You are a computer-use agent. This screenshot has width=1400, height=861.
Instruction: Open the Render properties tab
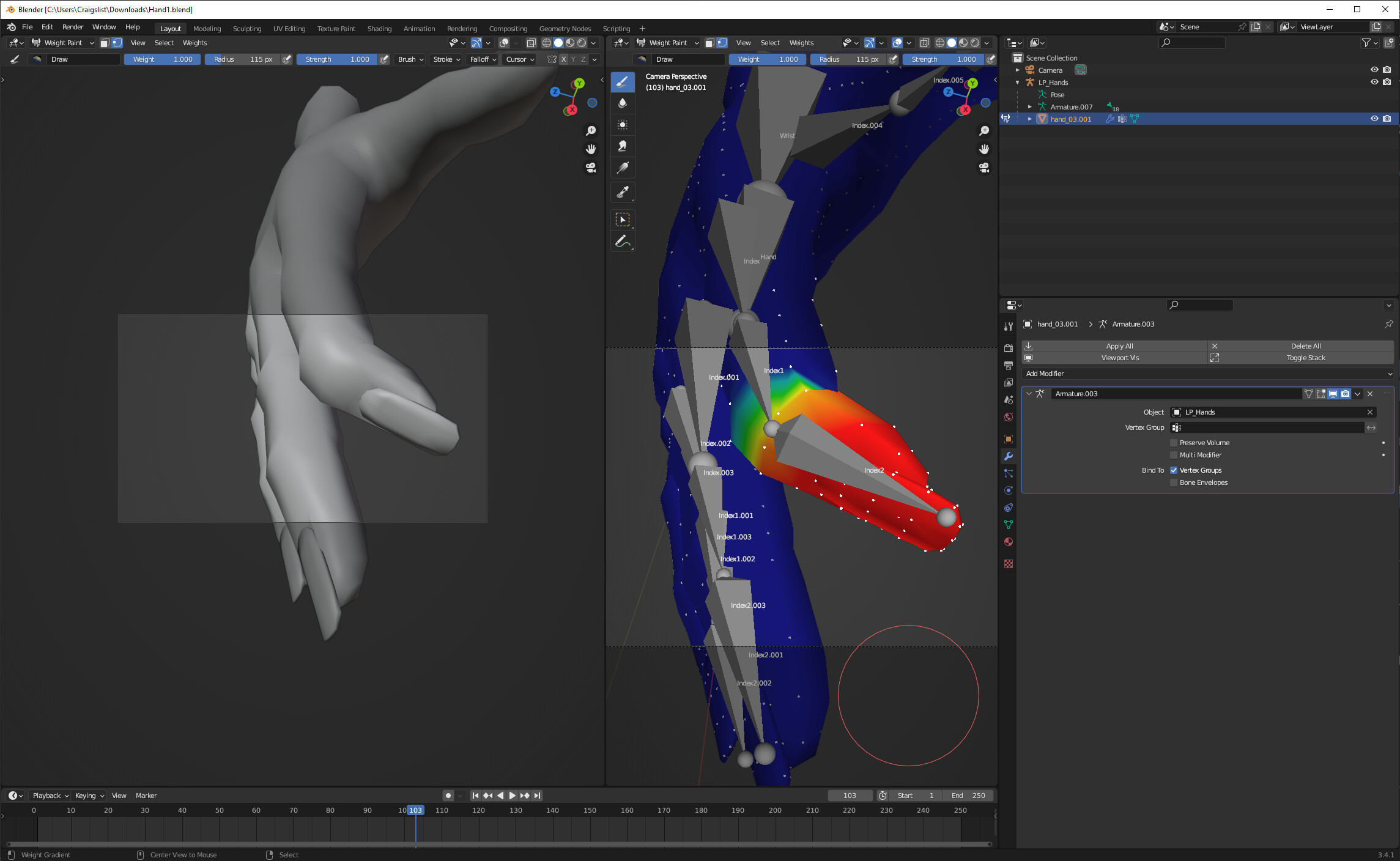pyautogui.click(x=1009, y=348)
